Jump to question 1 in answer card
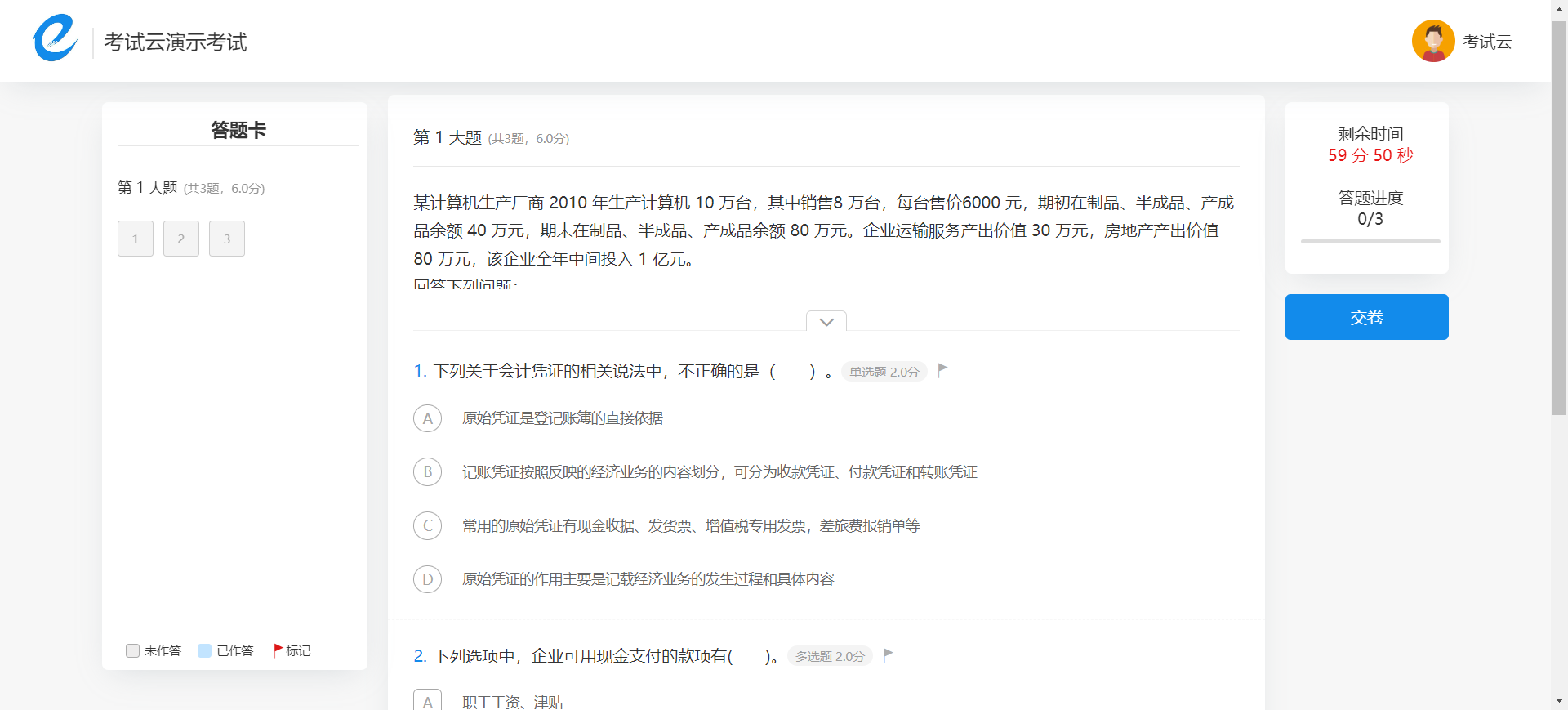The width and height of the screenshot is (1568, 710). 136,239
